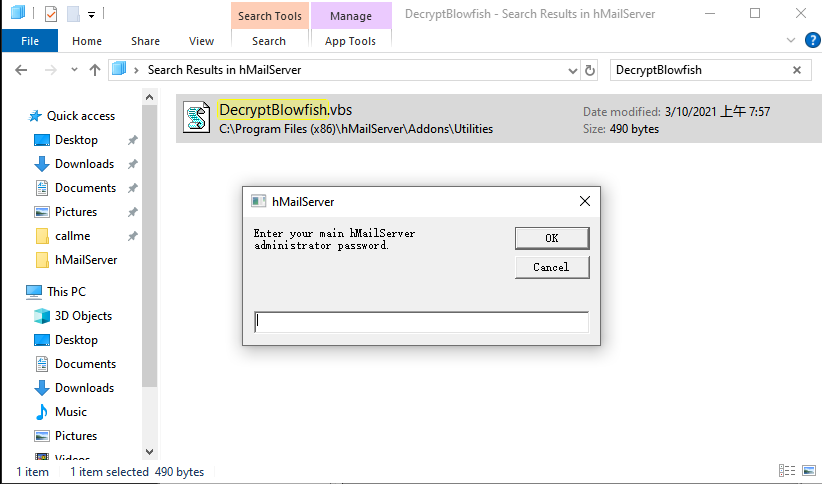The height and width of the screenshot is (484, 822).
Task: Open Desktop under This PC
Action: [x=76, y=340]
